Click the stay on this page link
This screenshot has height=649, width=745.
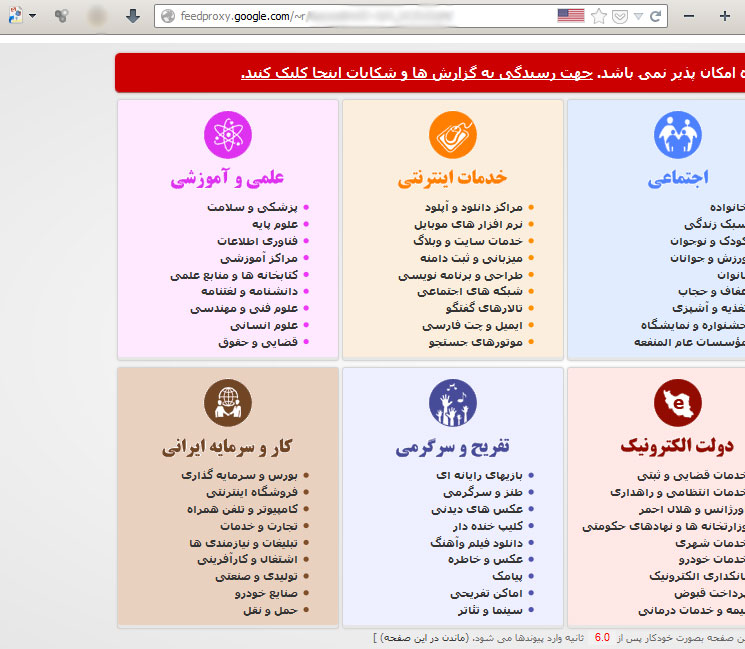(x=423, y=638)
